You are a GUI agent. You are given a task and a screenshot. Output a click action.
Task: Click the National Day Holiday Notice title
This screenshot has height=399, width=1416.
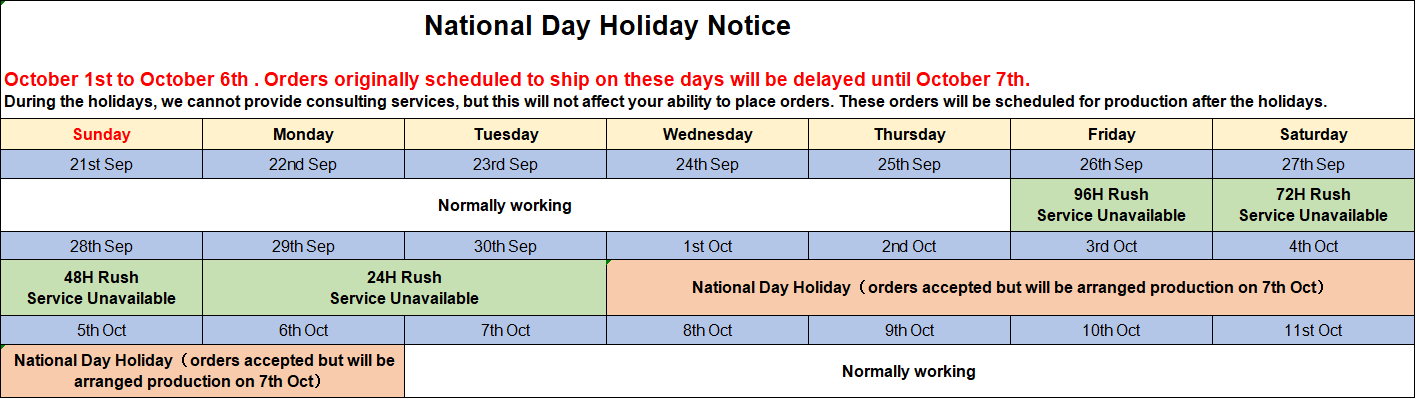pyautogui.click(x=607, y=26)
